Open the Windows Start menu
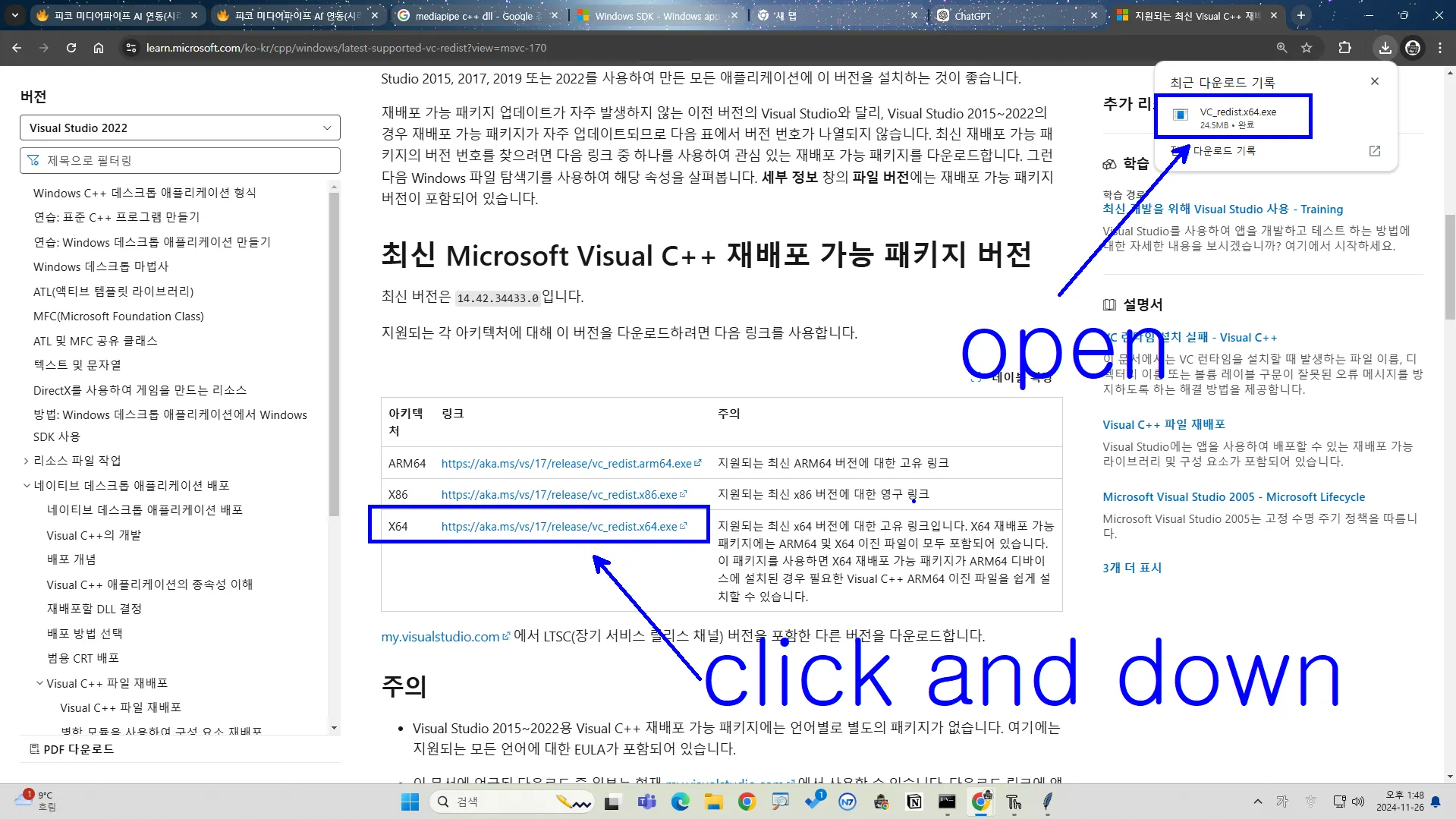Image resolution: width=1456 pixels, height=819 pixels. tap(410, 802)
